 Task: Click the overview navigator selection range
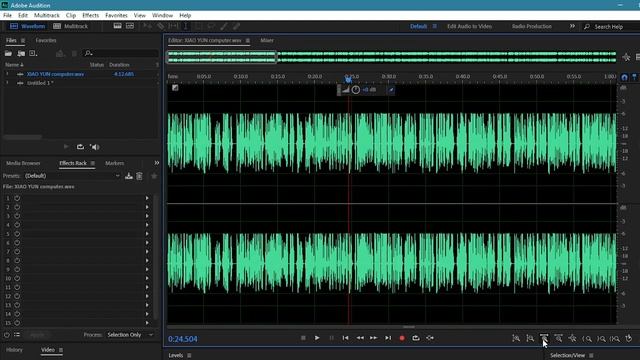[x=222, y=57]
